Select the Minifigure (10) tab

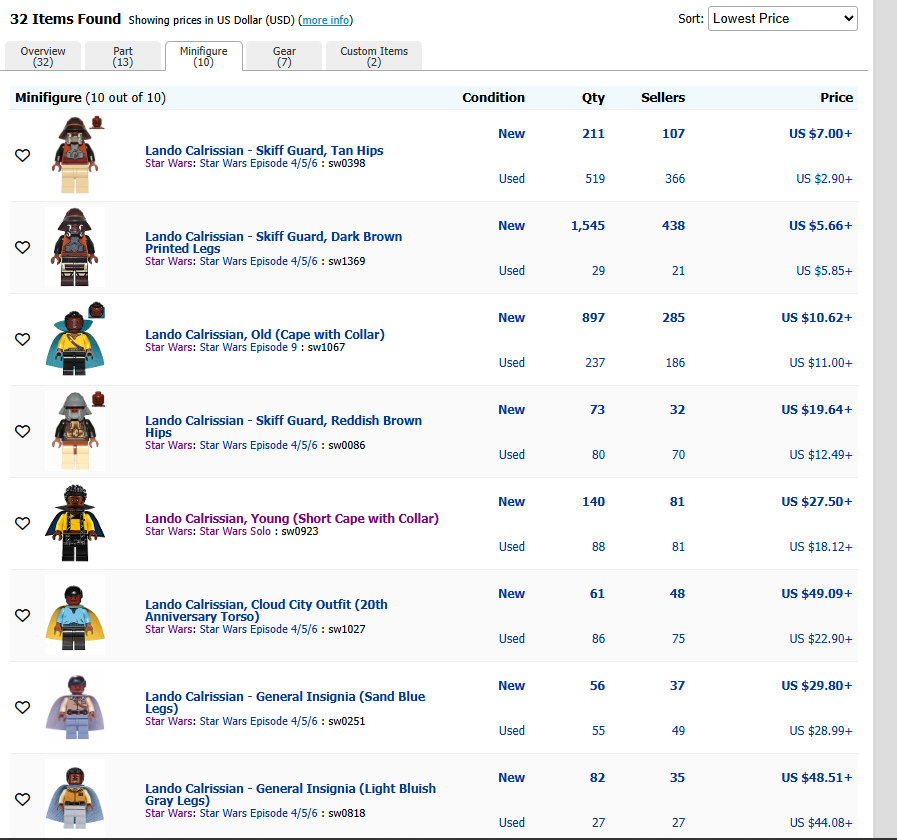point(204,56)
